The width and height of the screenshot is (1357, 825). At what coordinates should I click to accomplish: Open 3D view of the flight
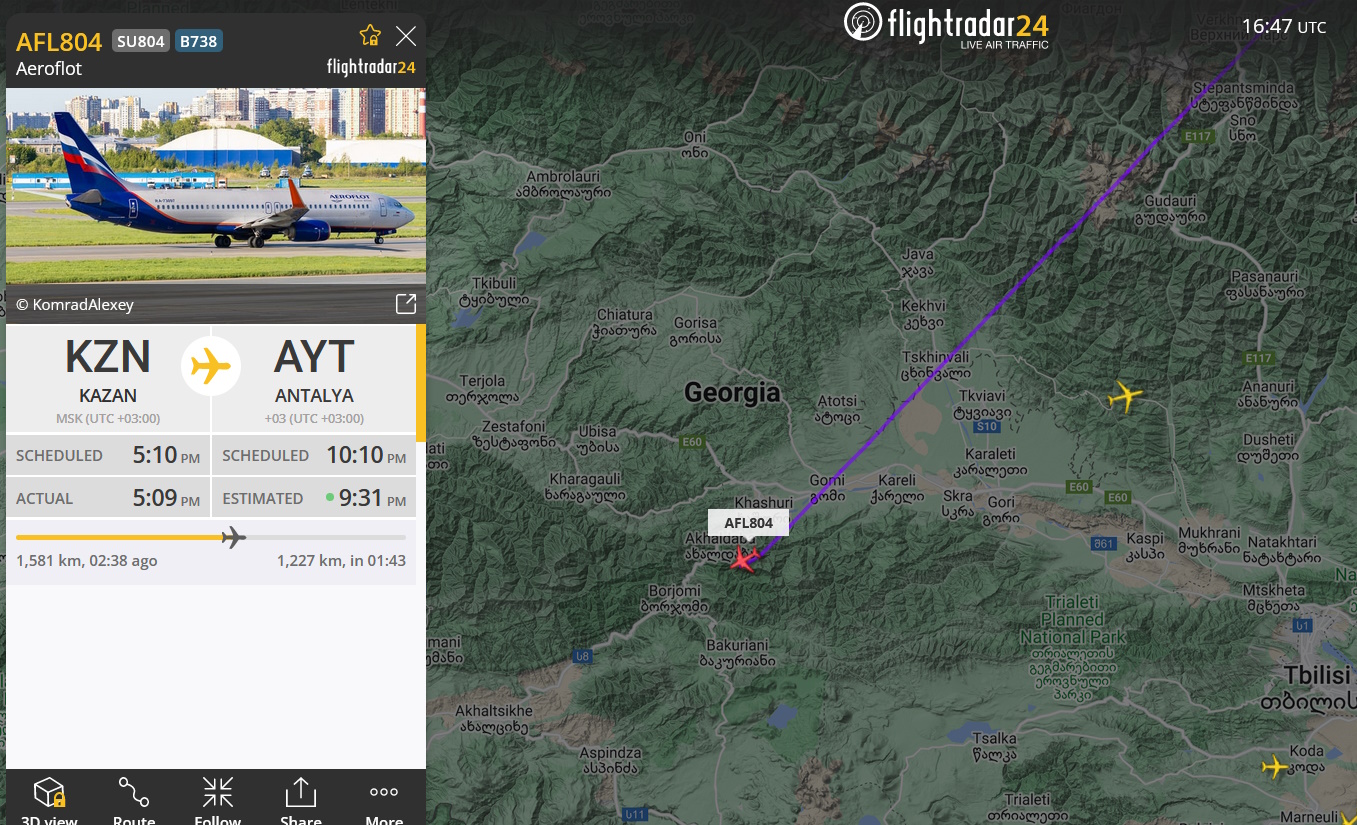point(49,799)
